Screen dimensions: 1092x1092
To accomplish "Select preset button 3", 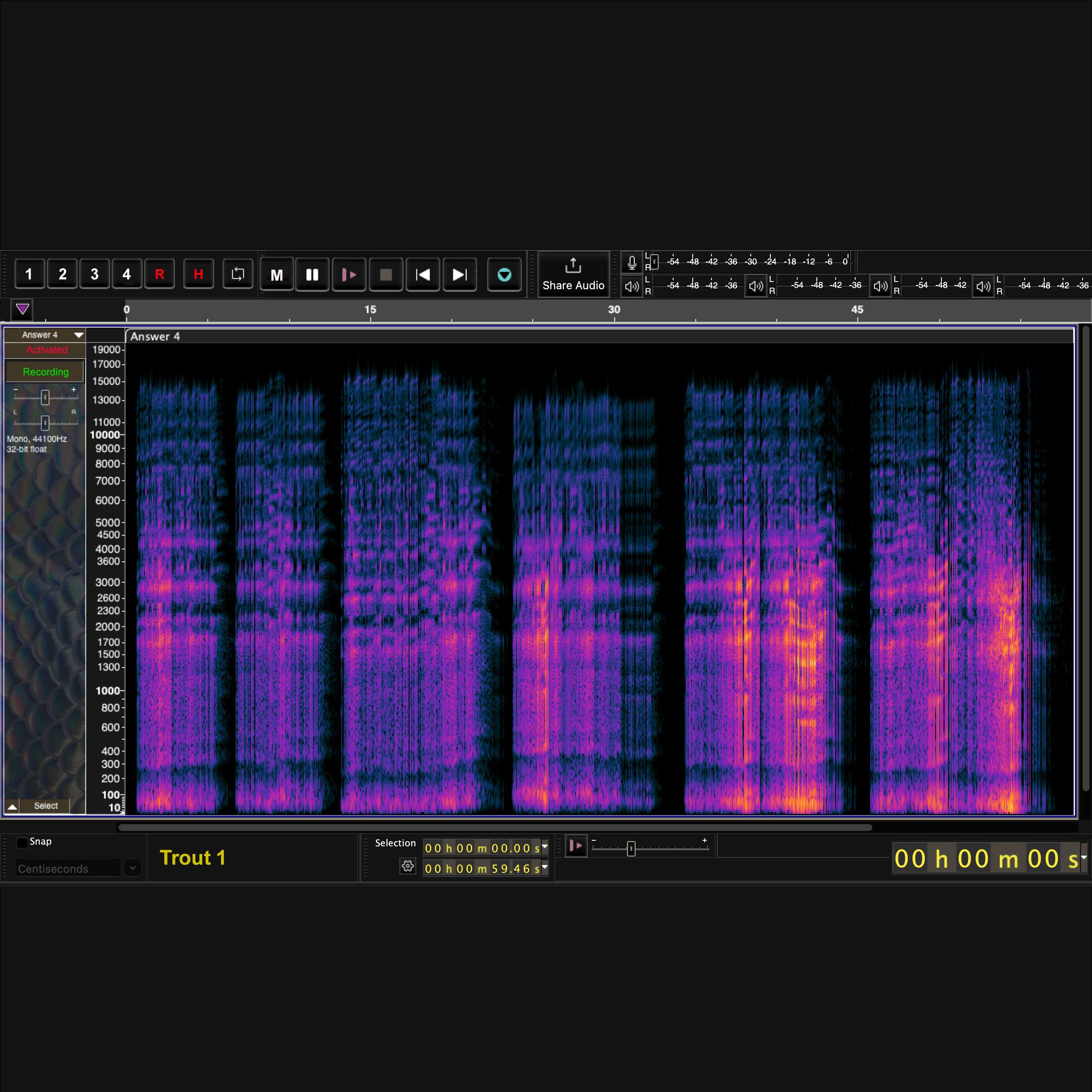I will click(94, 274).
